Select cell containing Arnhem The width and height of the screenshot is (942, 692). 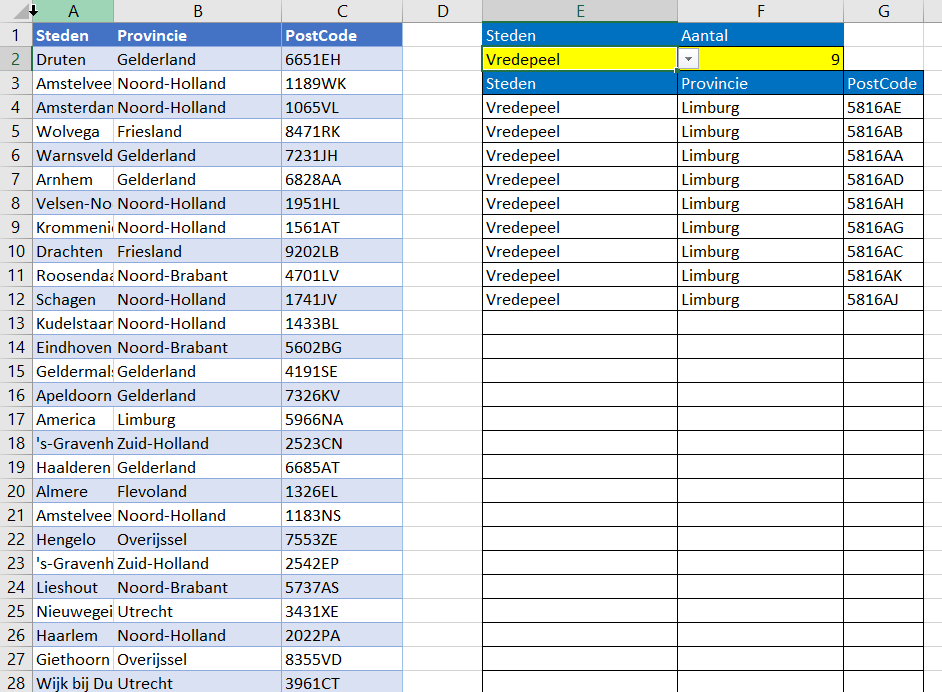[x=73, y=179]
